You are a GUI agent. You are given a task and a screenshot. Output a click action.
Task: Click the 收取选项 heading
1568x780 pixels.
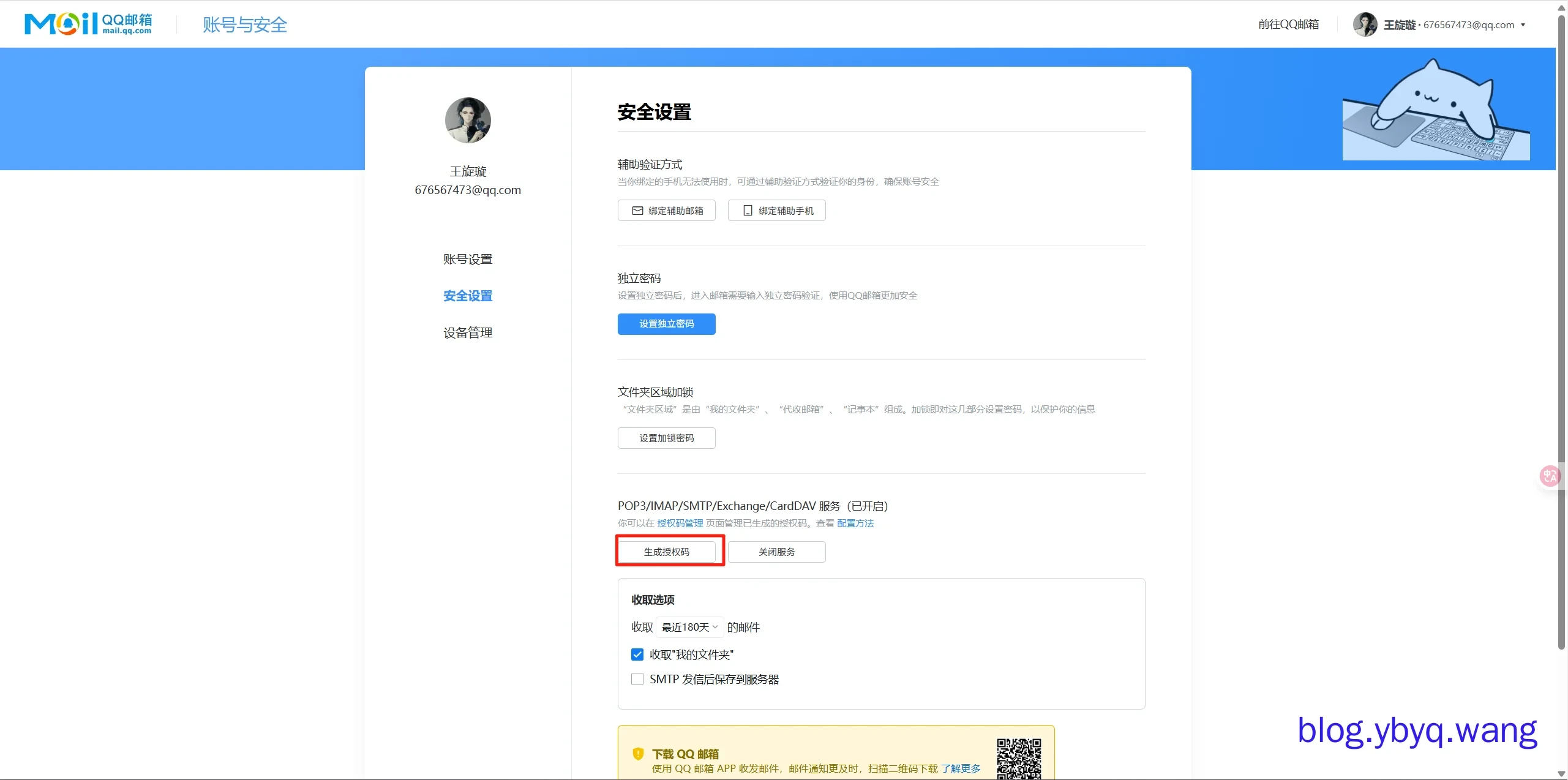[x=653, y=600]
